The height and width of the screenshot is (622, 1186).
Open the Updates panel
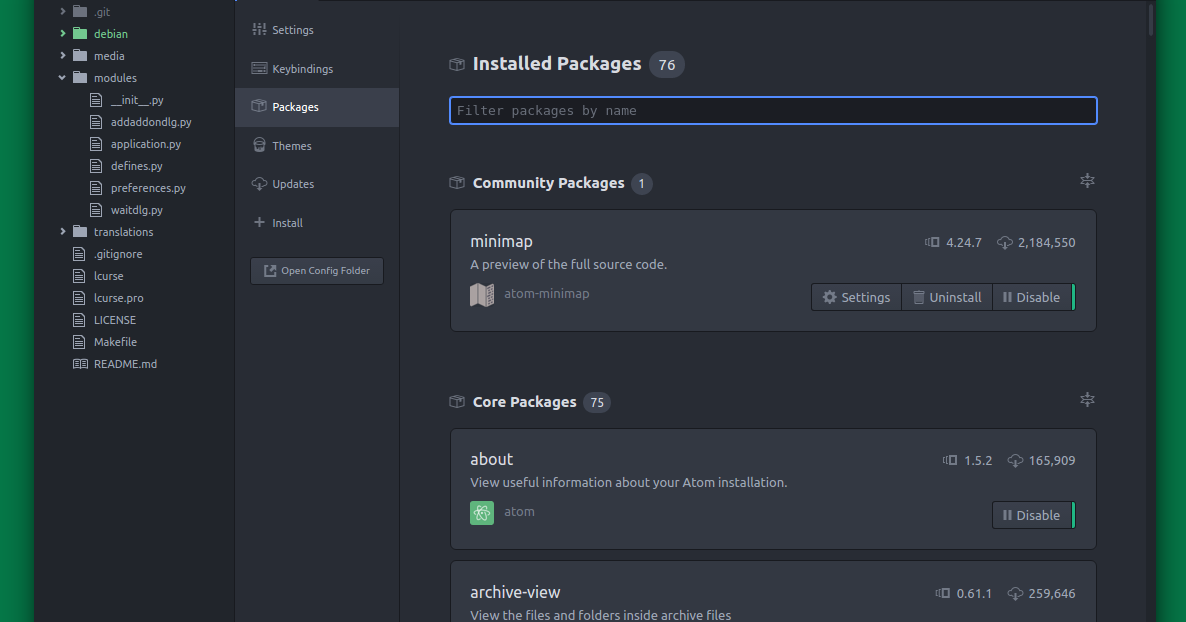click(293, 184)
